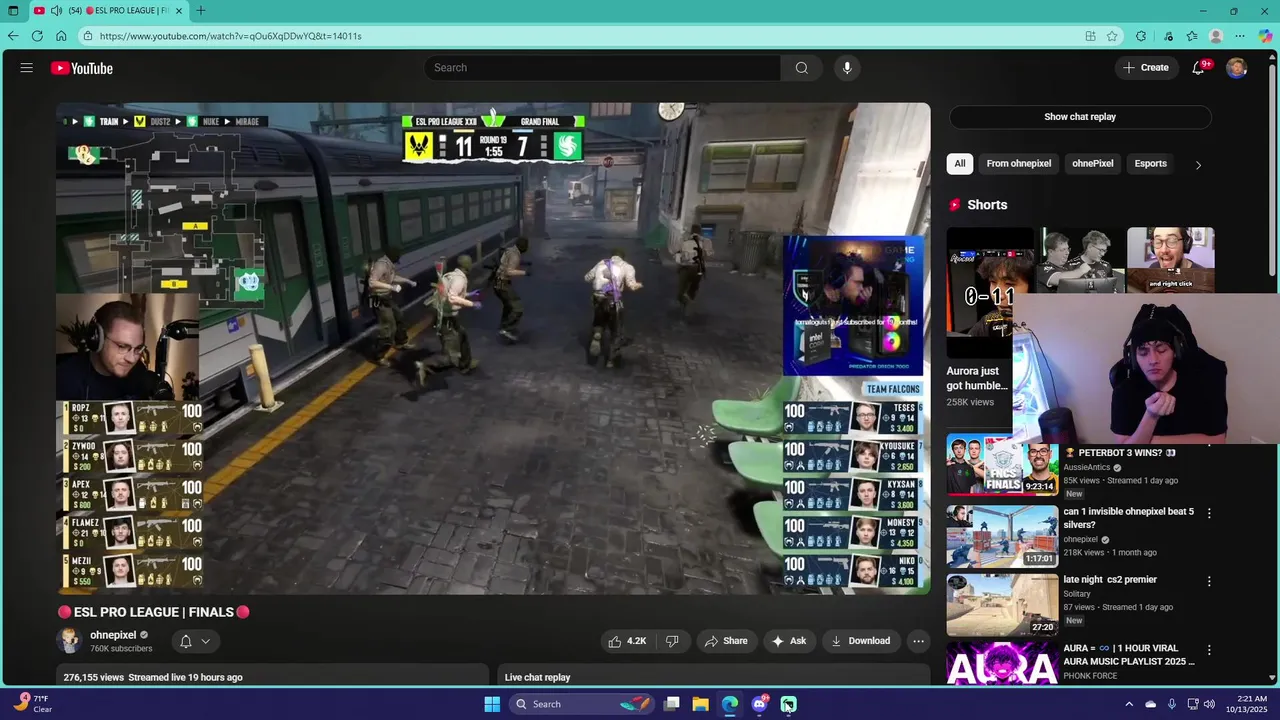Click the ESL PRO LEAGUE | FINALS title
Image resolution: width=1280 pixels, height=720 pixels.
pyautogui.click(x=153, y=612)
